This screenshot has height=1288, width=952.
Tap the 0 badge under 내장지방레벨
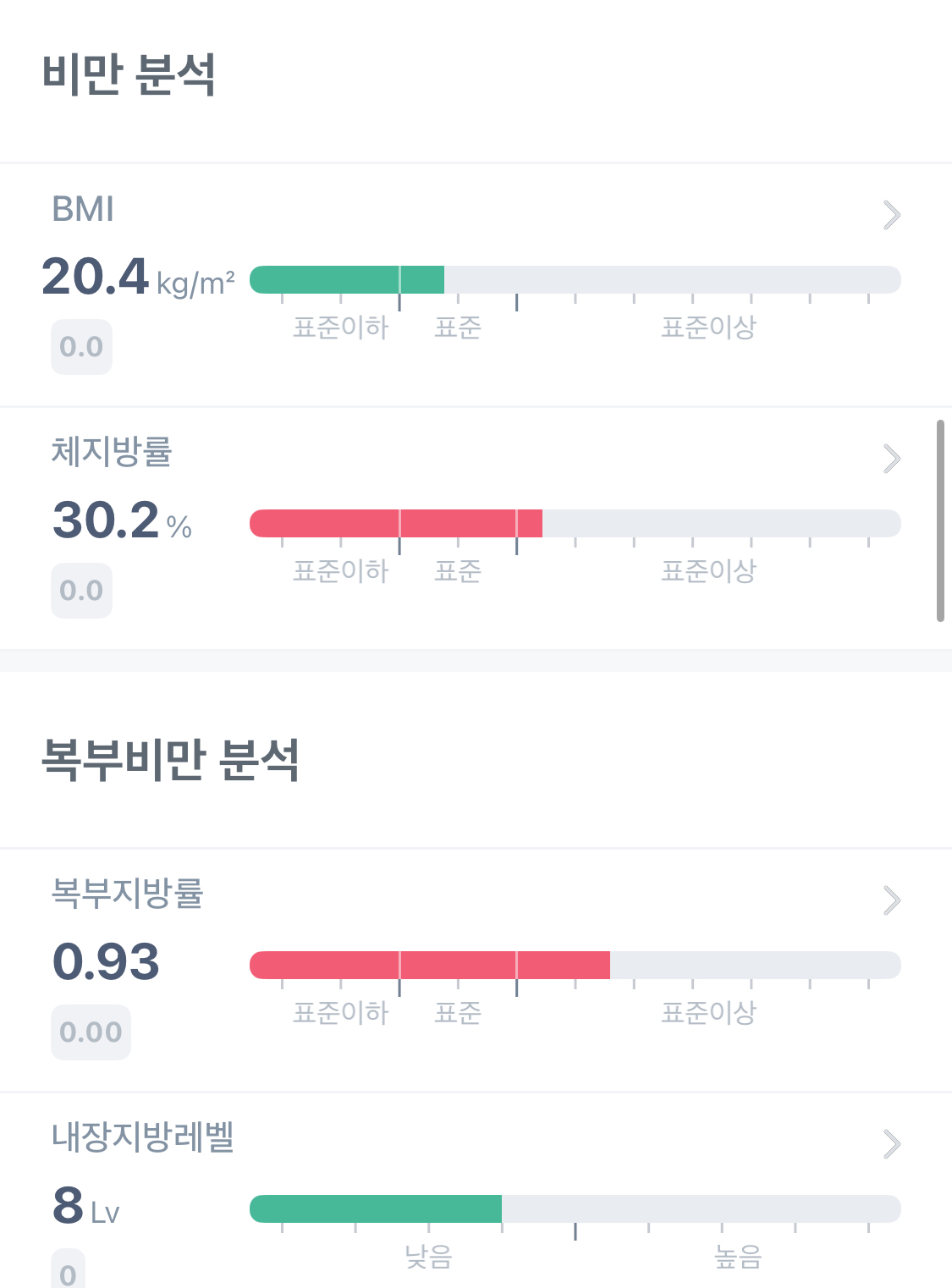tap(69, 1272)
